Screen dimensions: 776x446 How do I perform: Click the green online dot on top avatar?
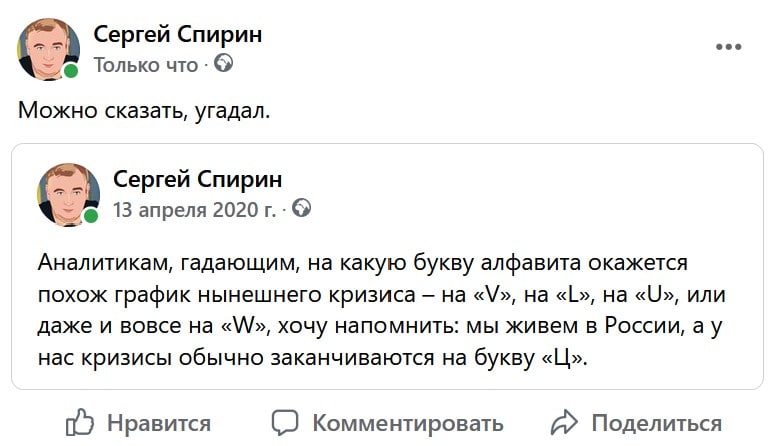71,72
